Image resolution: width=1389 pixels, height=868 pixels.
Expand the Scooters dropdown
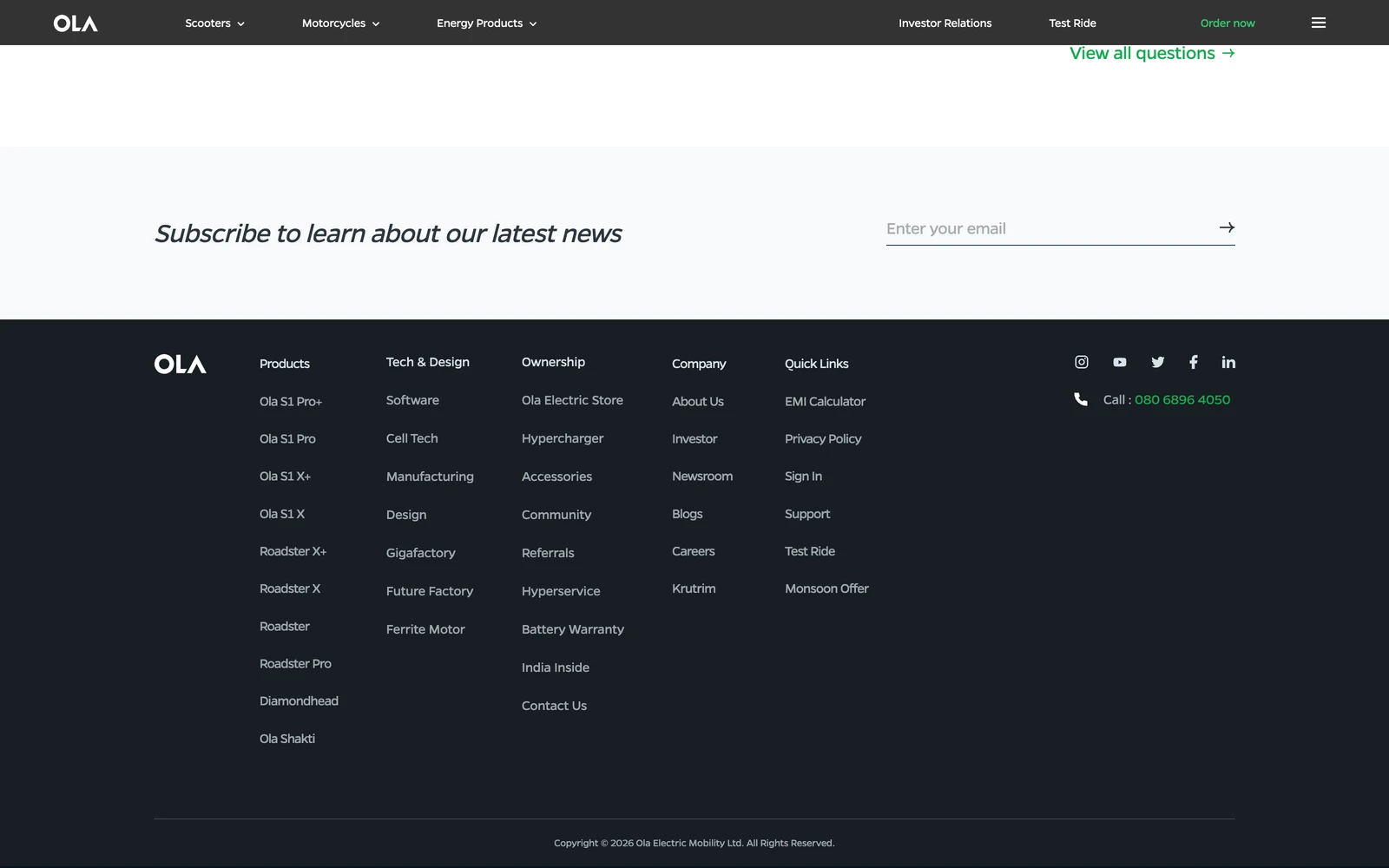[x=214, y=23]
